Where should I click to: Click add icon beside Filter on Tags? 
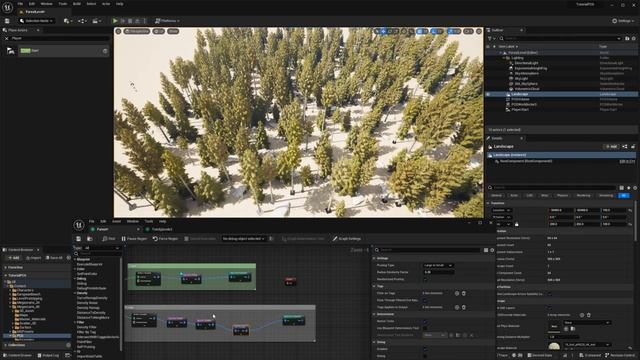click(457, 293)
